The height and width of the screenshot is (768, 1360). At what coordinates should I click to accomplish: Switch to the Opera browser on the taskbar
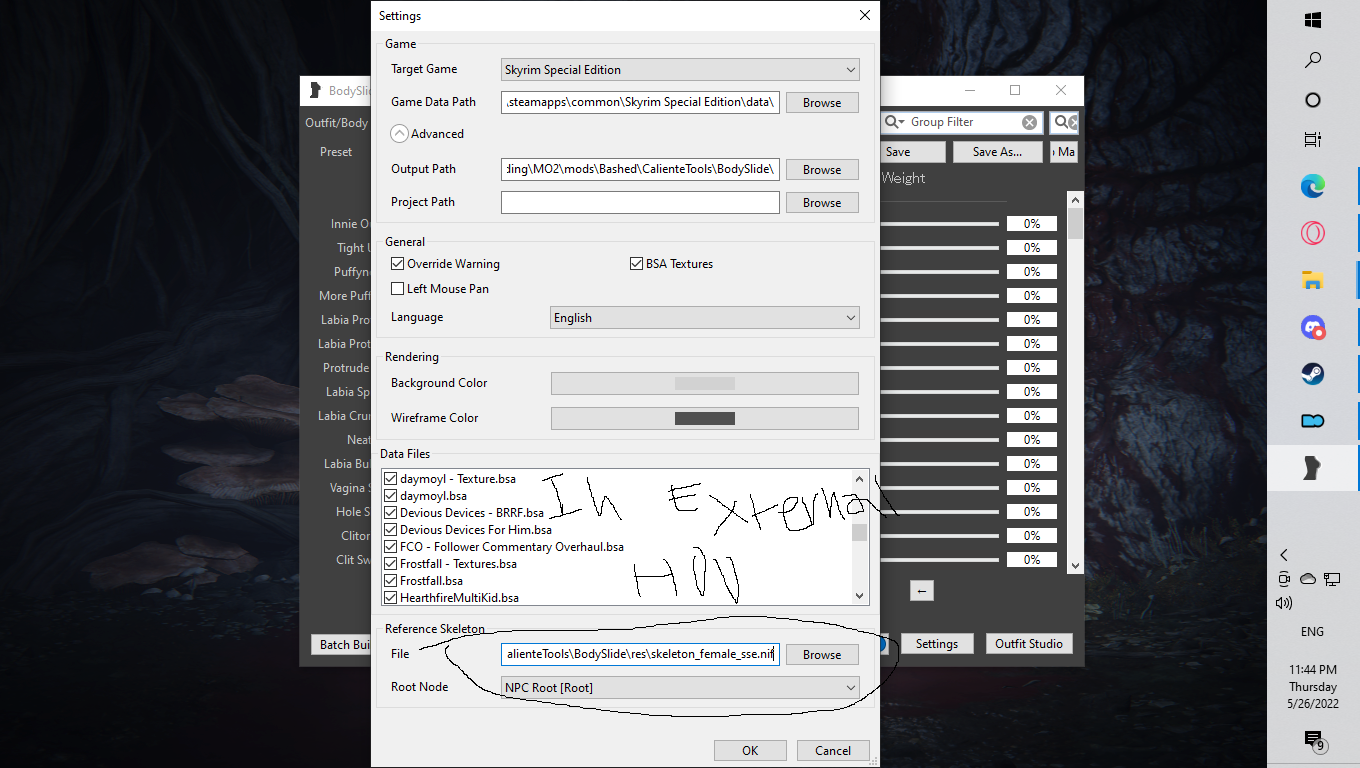1313,234
